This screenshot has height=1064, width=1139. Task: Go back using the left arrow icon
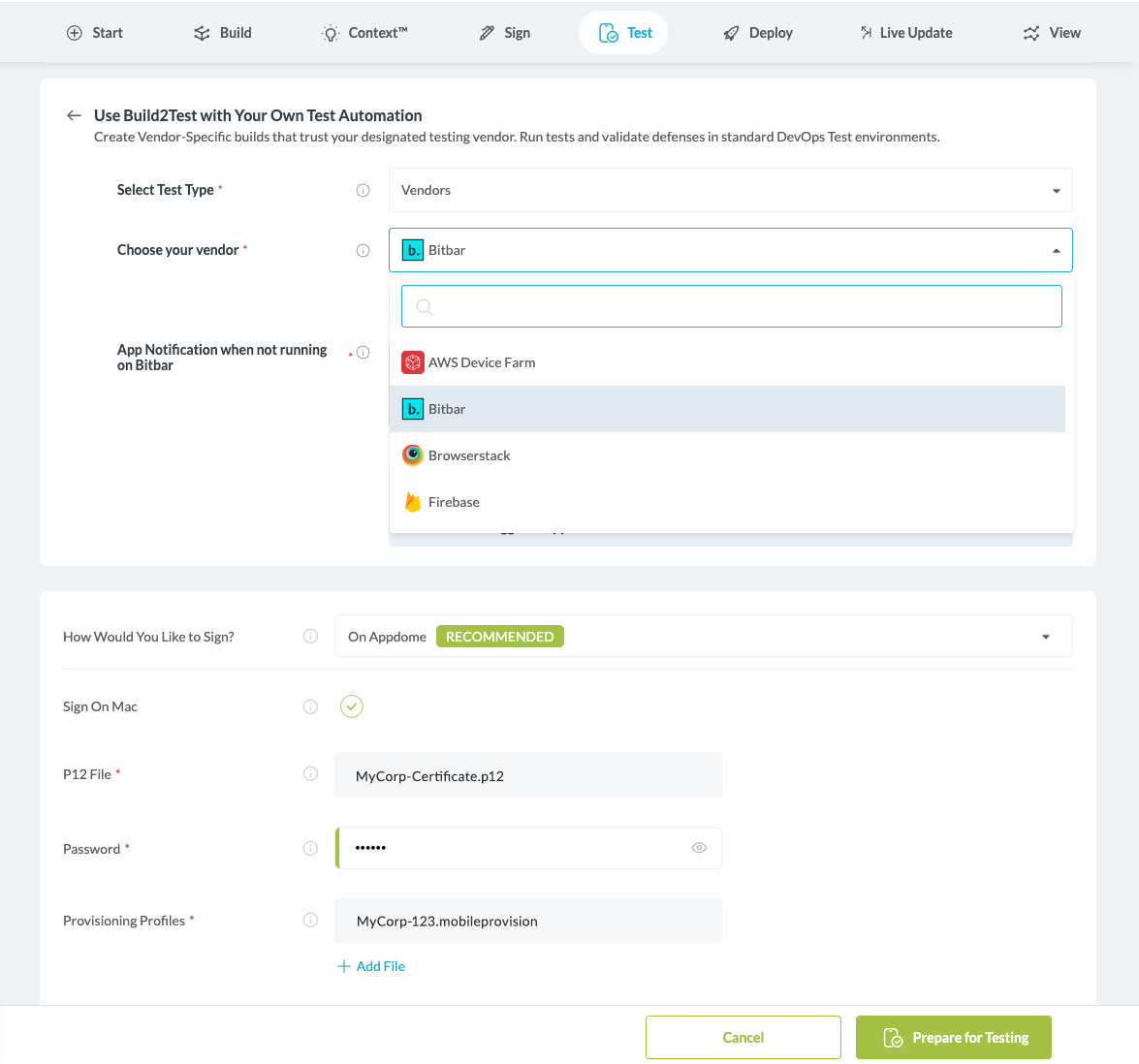(x=74, y=115)
